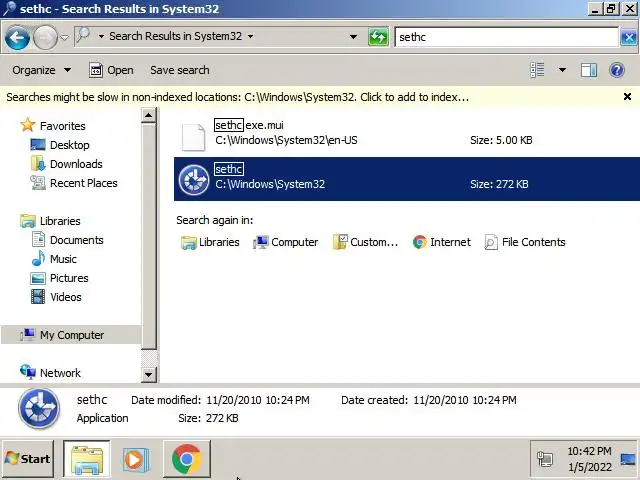The height and width of the screenshot is (480, 640).
Task: Click monitor icon at taskbar right edge
Action: (x=628, y=459)
